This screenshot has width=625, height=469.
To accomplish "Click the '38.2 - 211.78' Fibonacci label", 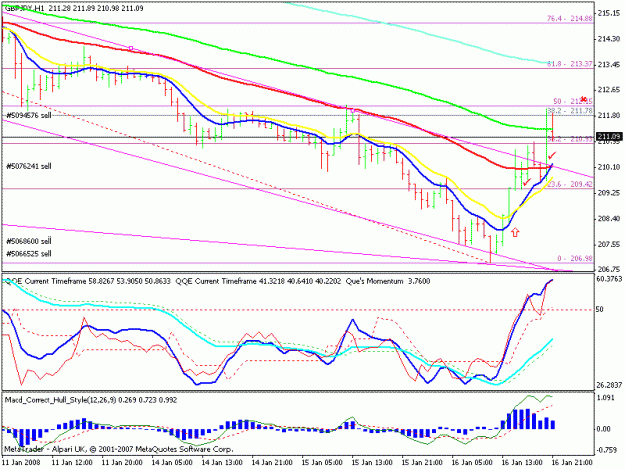I will (570, 110).
